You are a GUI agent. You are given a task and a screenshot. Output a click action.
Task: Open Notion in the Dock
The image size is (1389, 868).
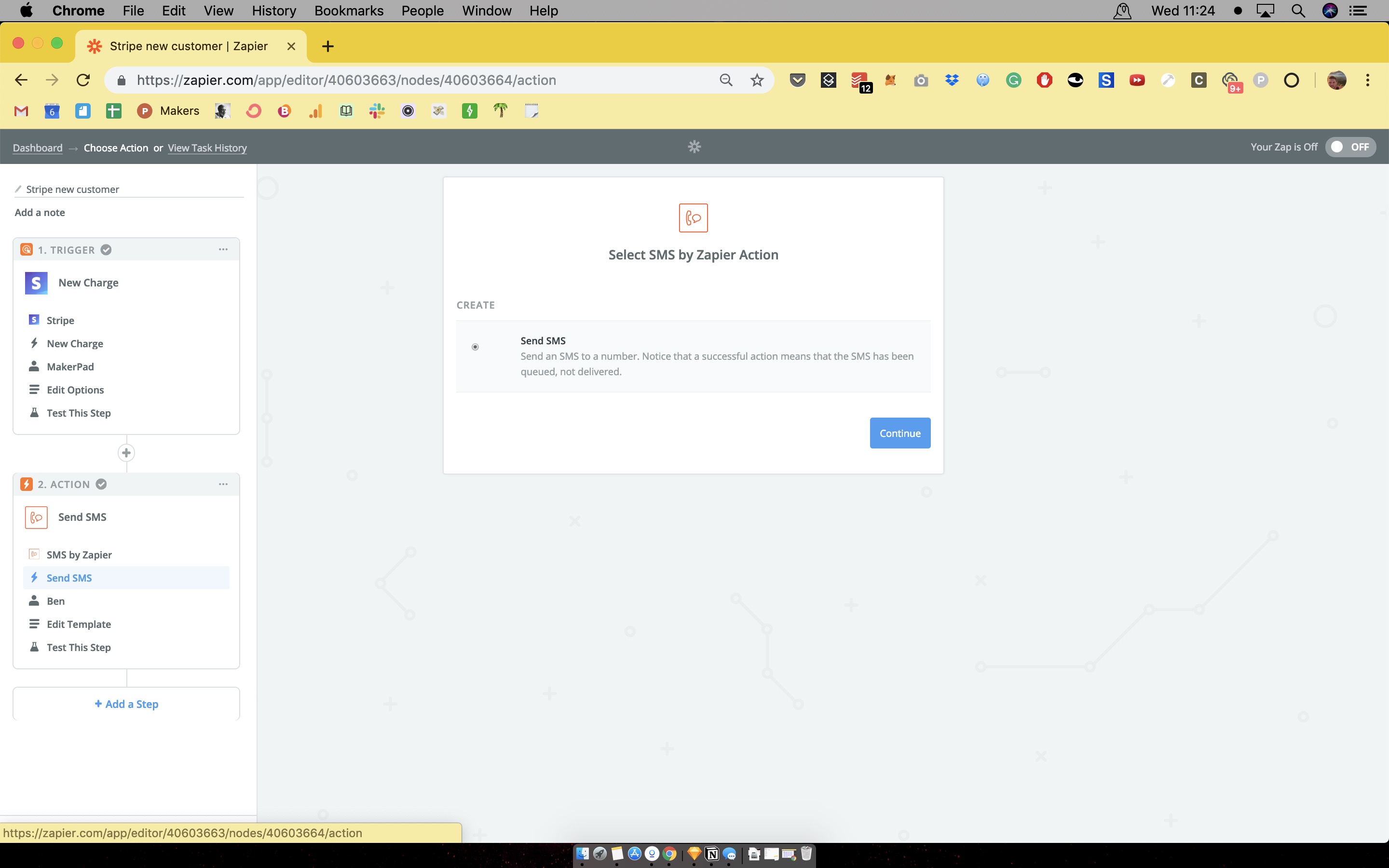click(x=712, y=854)
